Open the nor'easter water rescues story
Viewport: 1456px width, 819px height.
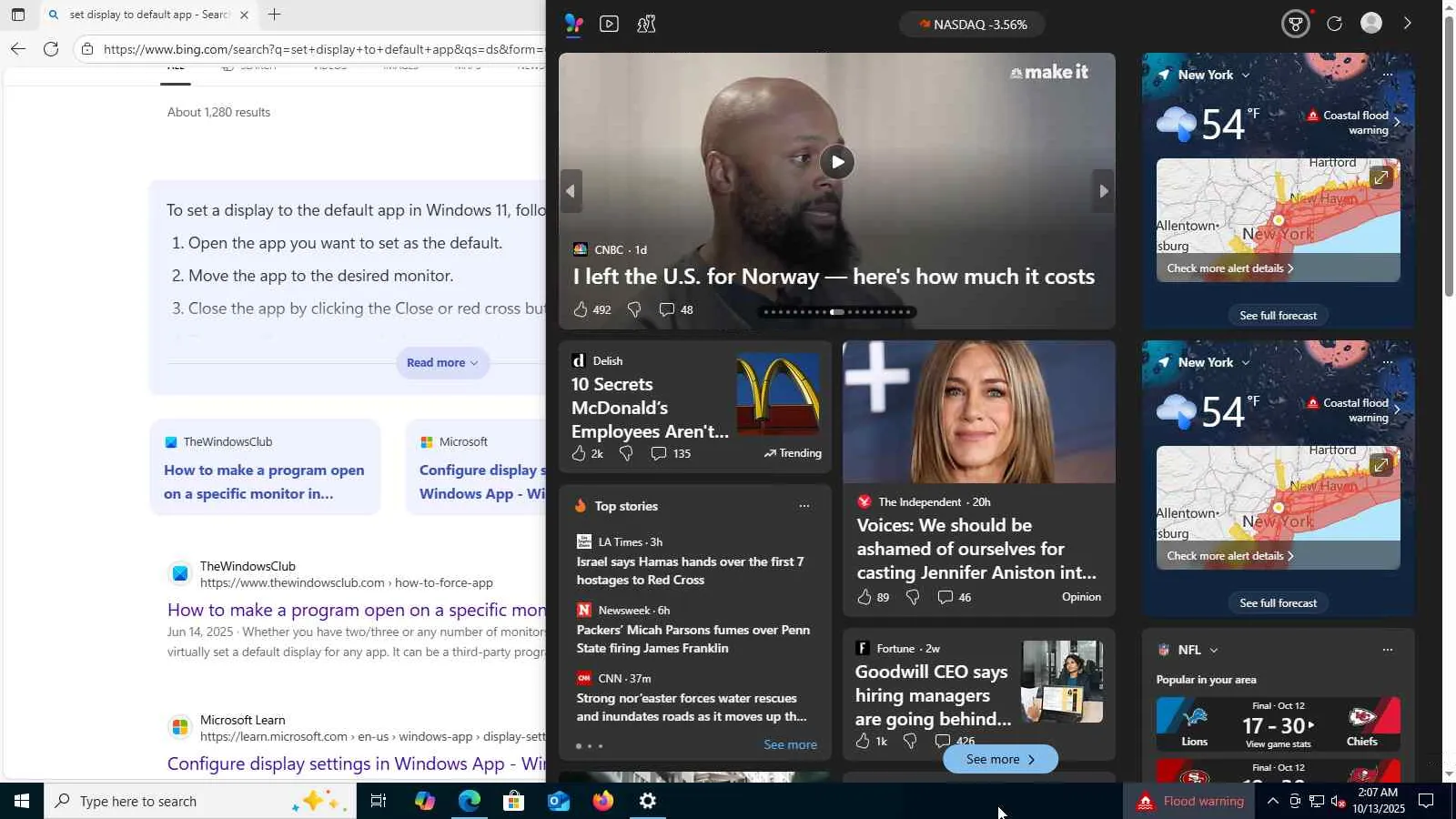point(692,707)
